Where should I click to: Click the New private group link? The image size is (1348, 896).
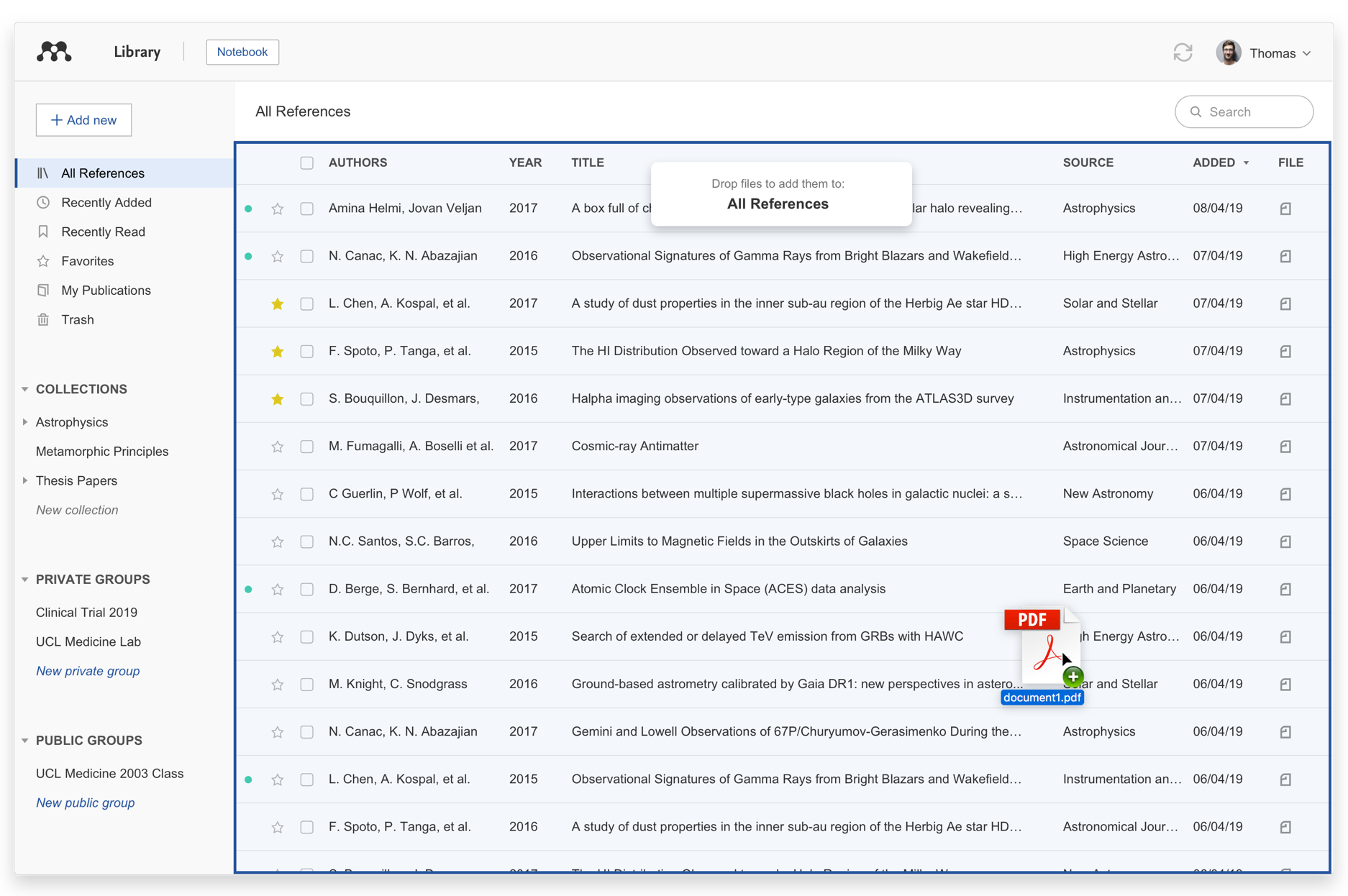click(88, 671)
